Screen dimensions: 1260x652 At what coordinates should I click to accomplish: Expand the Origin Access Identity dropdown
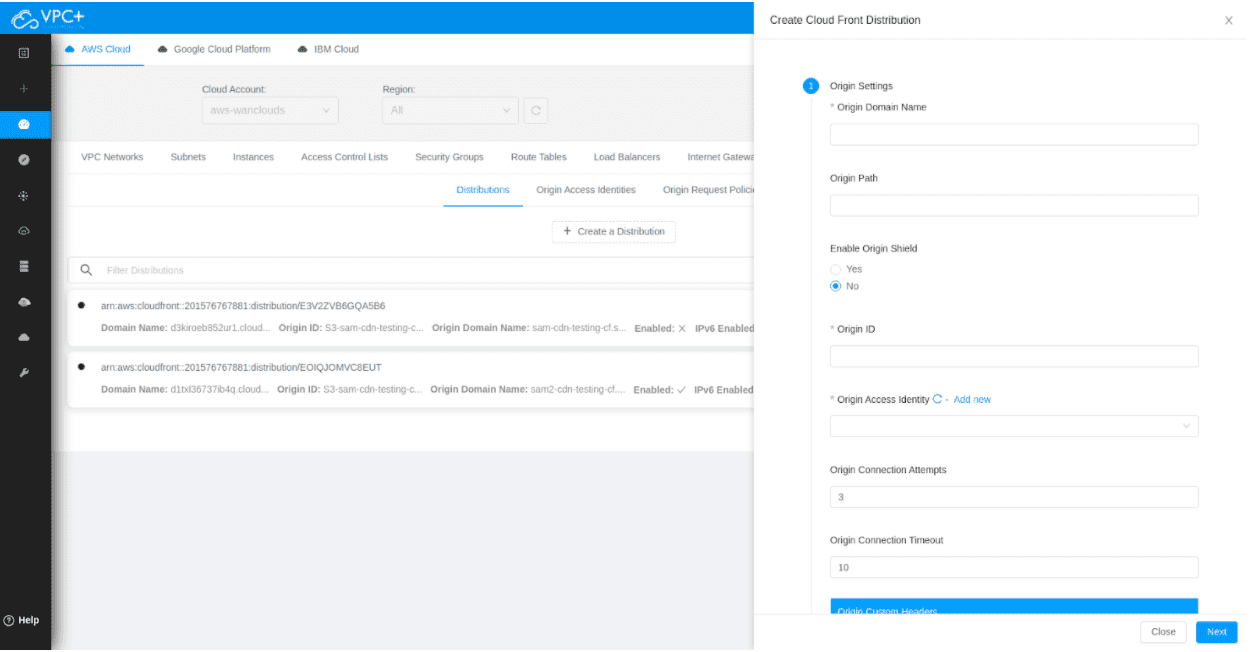pos(1014,426)
